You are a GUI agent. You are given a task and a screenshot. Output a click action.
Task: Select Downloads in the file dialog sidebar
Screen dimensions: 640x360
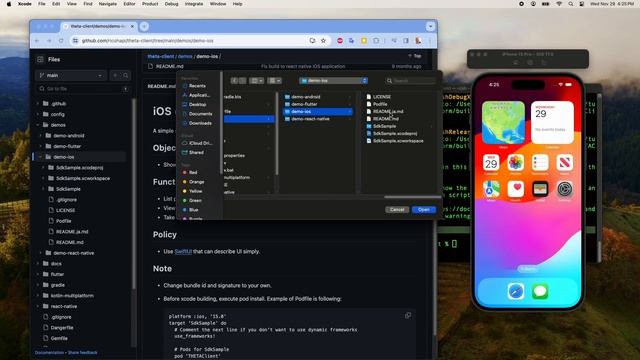tap(197, 123)
